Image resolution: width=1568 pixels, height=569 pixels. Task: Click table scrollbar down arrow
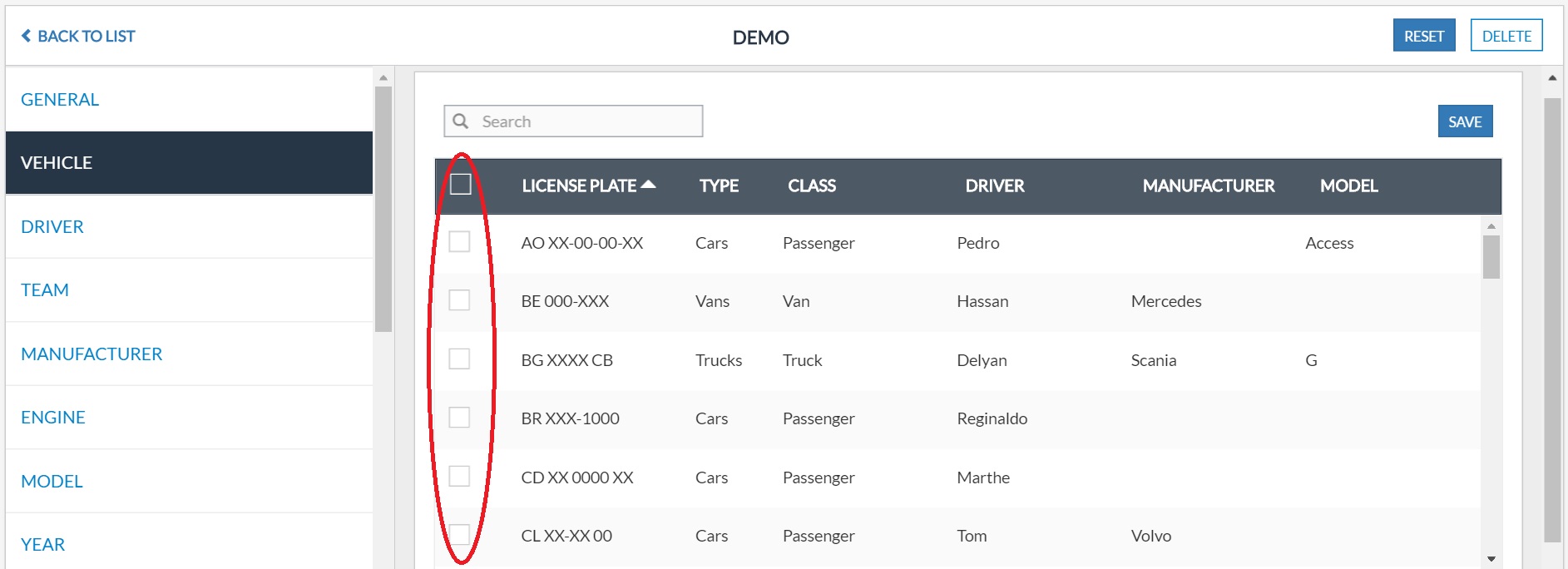[1491, 559]
